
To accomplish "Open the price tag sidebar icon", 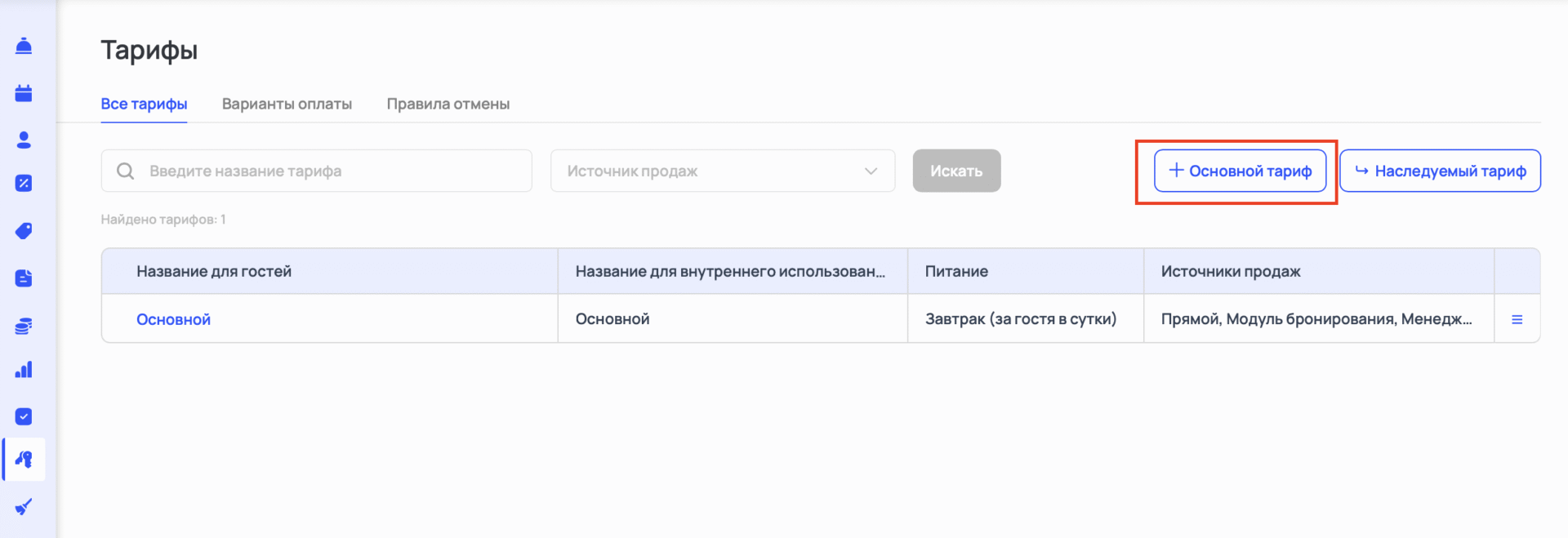I will click(24, 231).
